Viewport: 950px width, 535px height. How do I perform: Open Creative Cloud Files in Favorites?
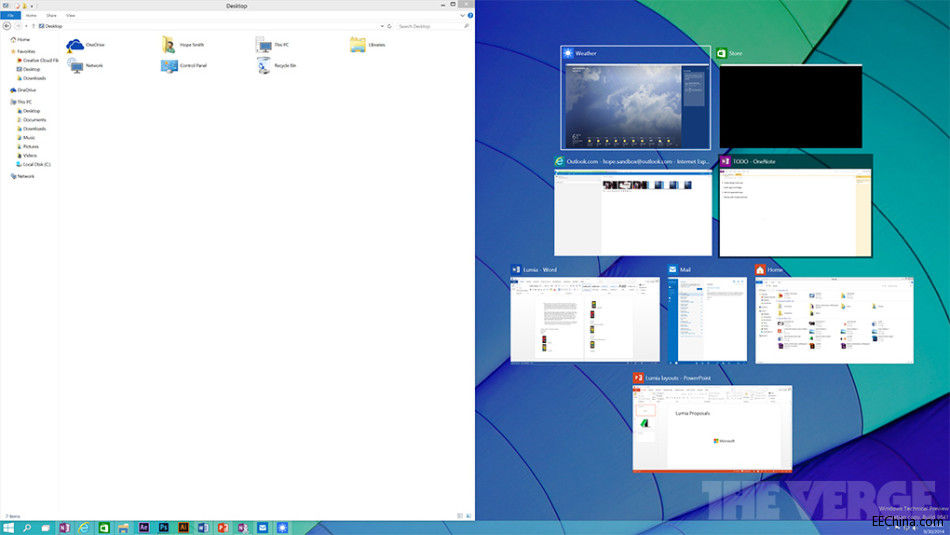[x=38, y=61]
